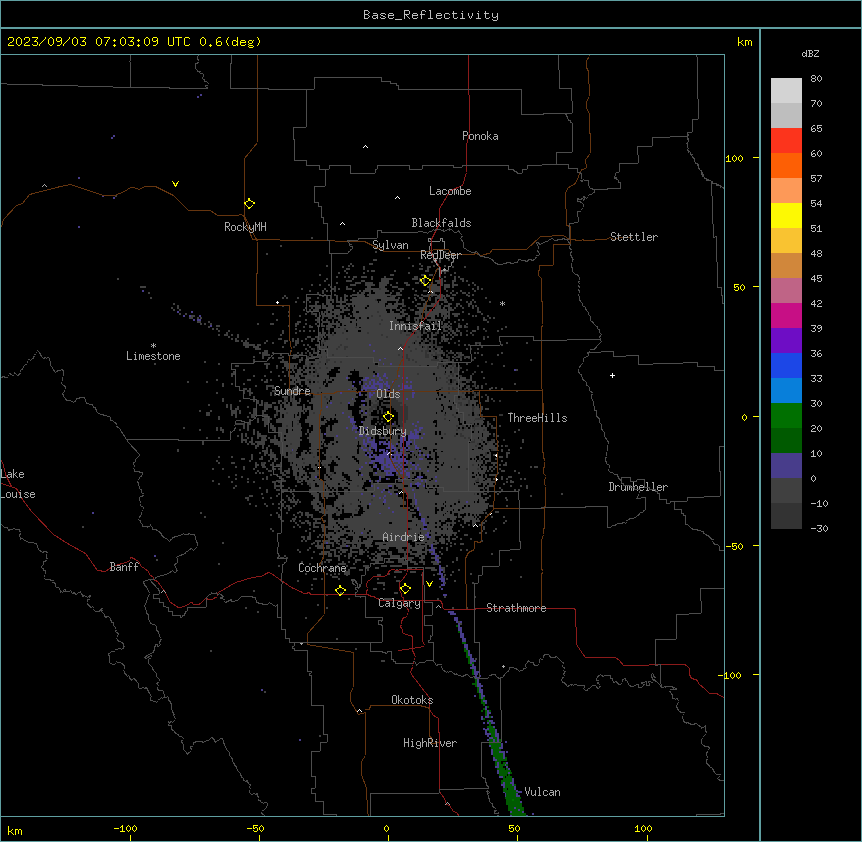Viewport: 862px width, 842px height.
Task: Click the RockyMH city label
Action: click(245, 227)
